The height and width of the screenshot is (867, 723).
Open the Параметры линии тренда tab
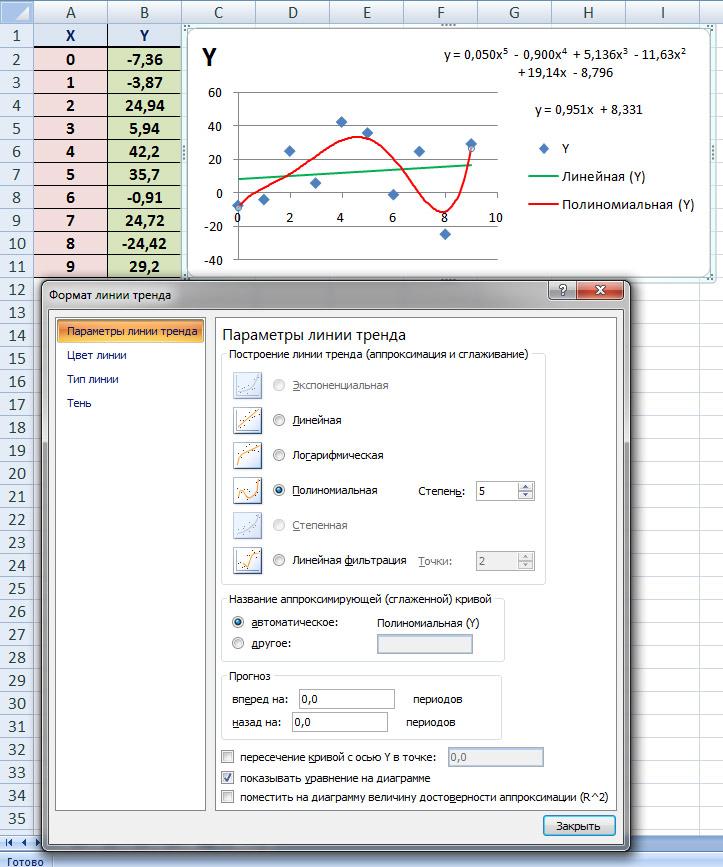130,331
